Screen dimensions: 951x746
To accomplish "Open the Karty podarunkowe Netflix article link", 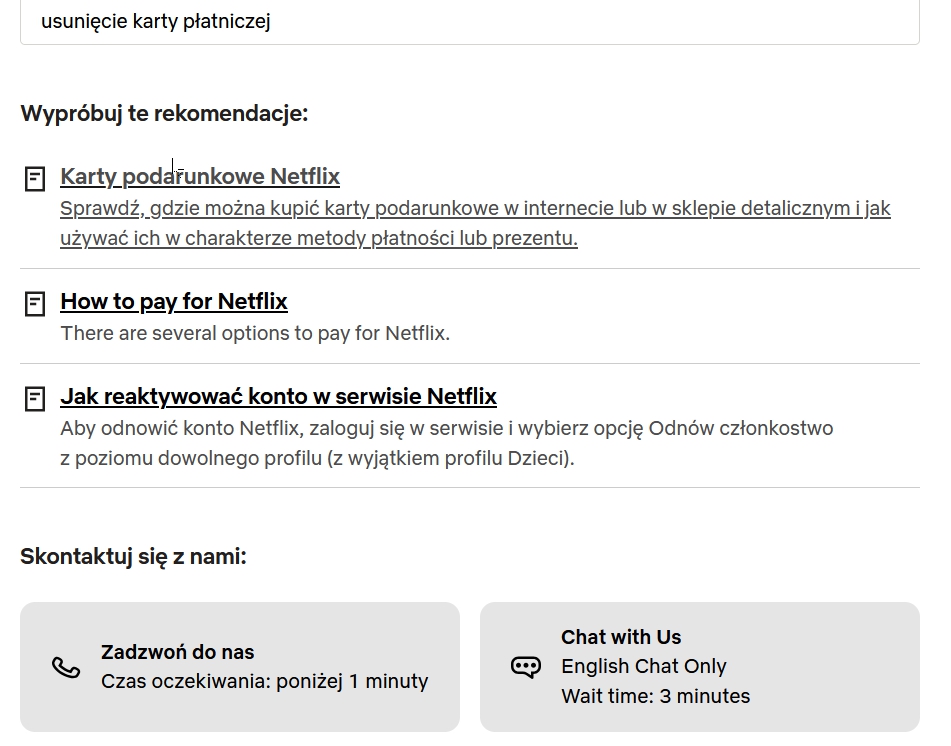I will pyautogui.click(x=200, y=177).
